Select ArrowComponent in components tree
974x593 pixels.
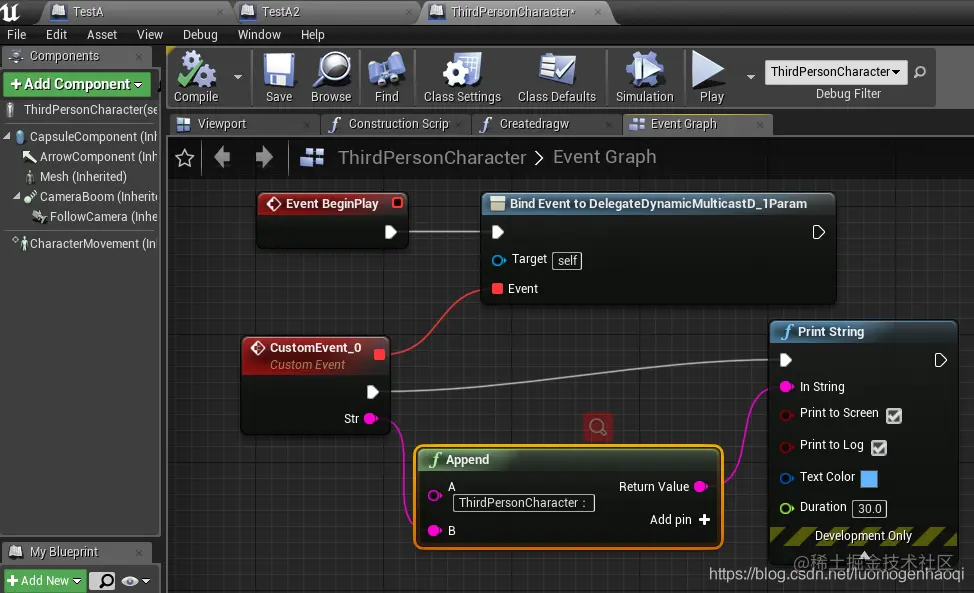pos(90,157)
